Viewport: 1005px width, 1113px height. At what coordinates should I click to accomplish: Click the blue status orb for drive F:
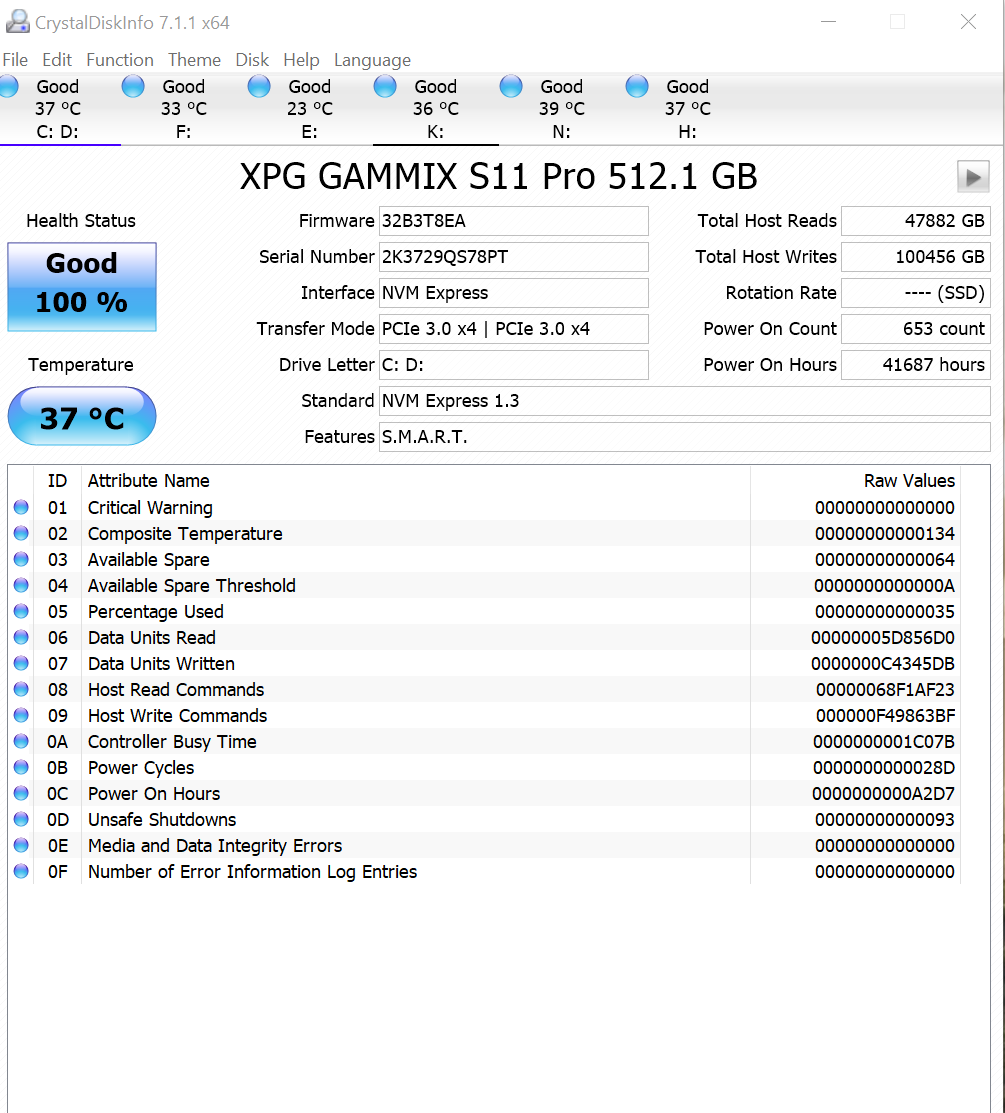[133, 87]
